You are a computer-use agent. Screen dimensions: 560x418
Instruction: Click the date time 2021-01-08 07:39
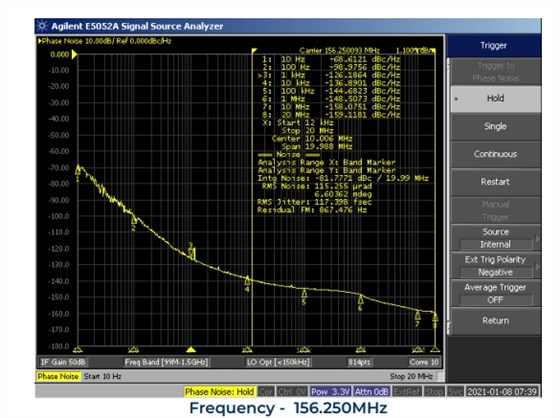(502, 392)
